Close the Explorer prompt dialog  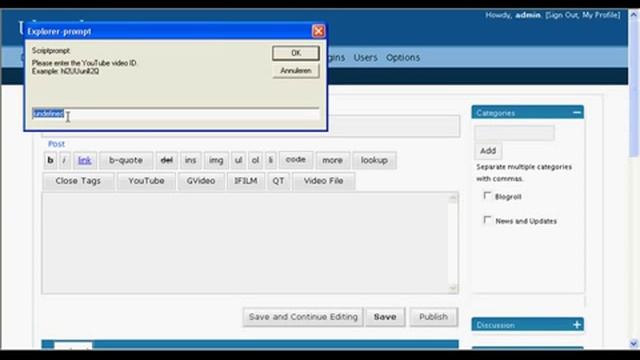(x=318, y=31)
